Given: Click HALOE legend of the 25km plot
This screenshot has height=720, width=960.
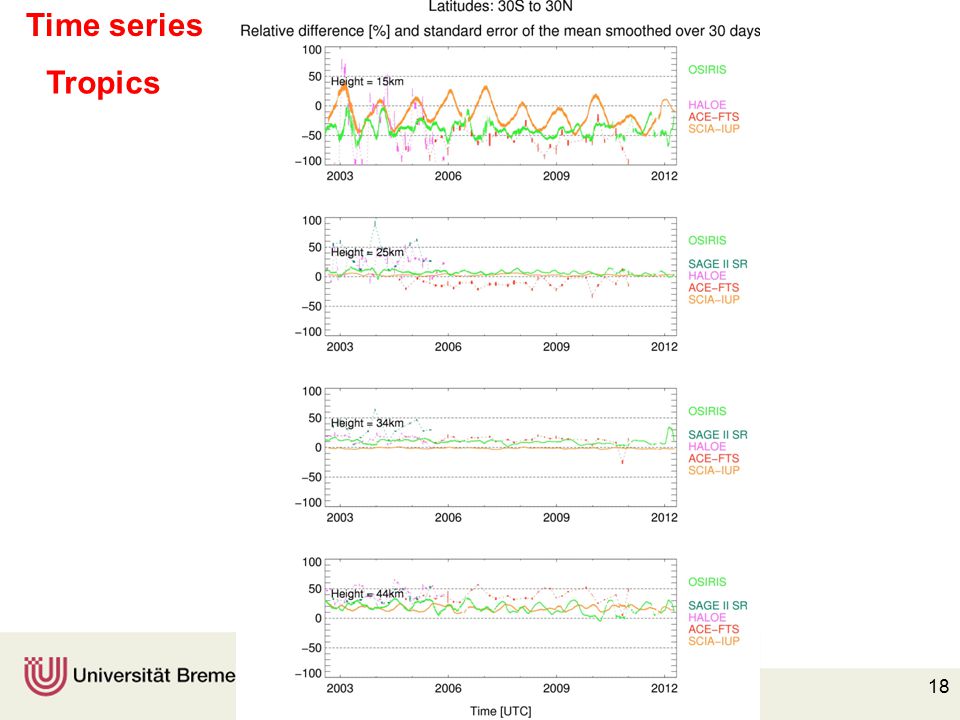Looking at the screenshot, I should (707, 276).
